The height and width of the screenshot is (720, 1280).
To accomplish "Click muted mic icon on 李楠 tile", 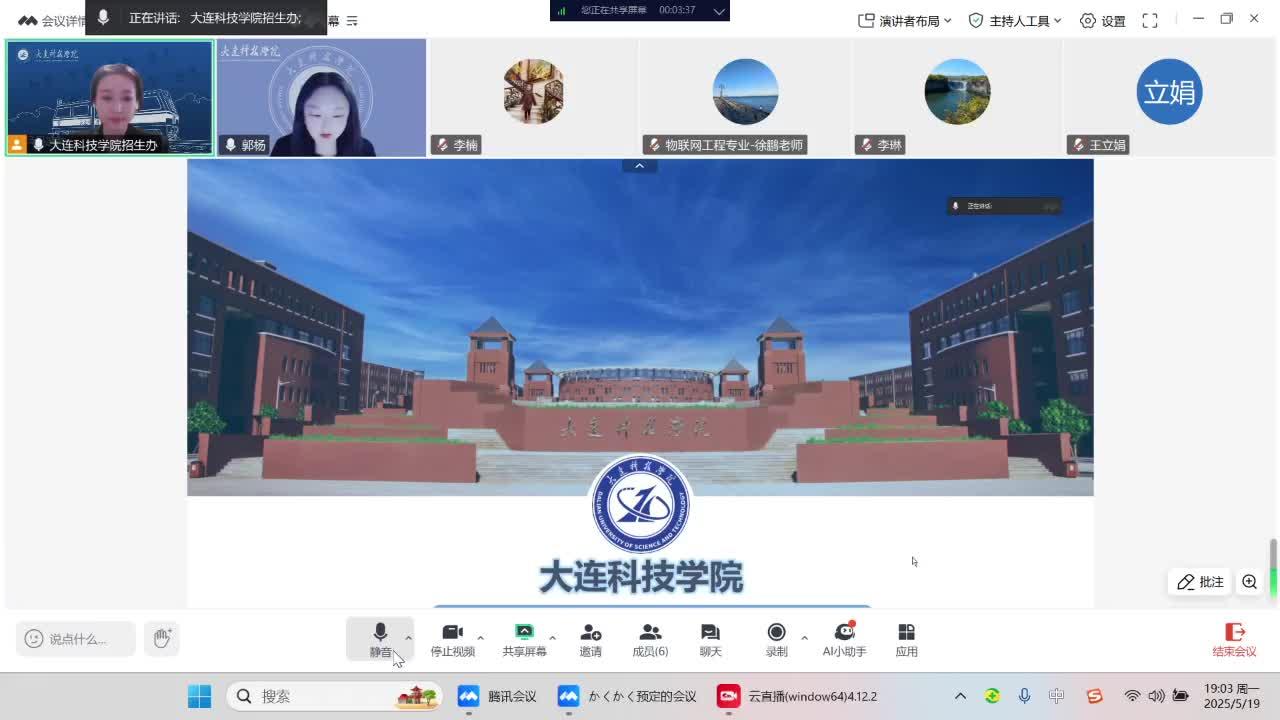I will click(x=442, y=145).
